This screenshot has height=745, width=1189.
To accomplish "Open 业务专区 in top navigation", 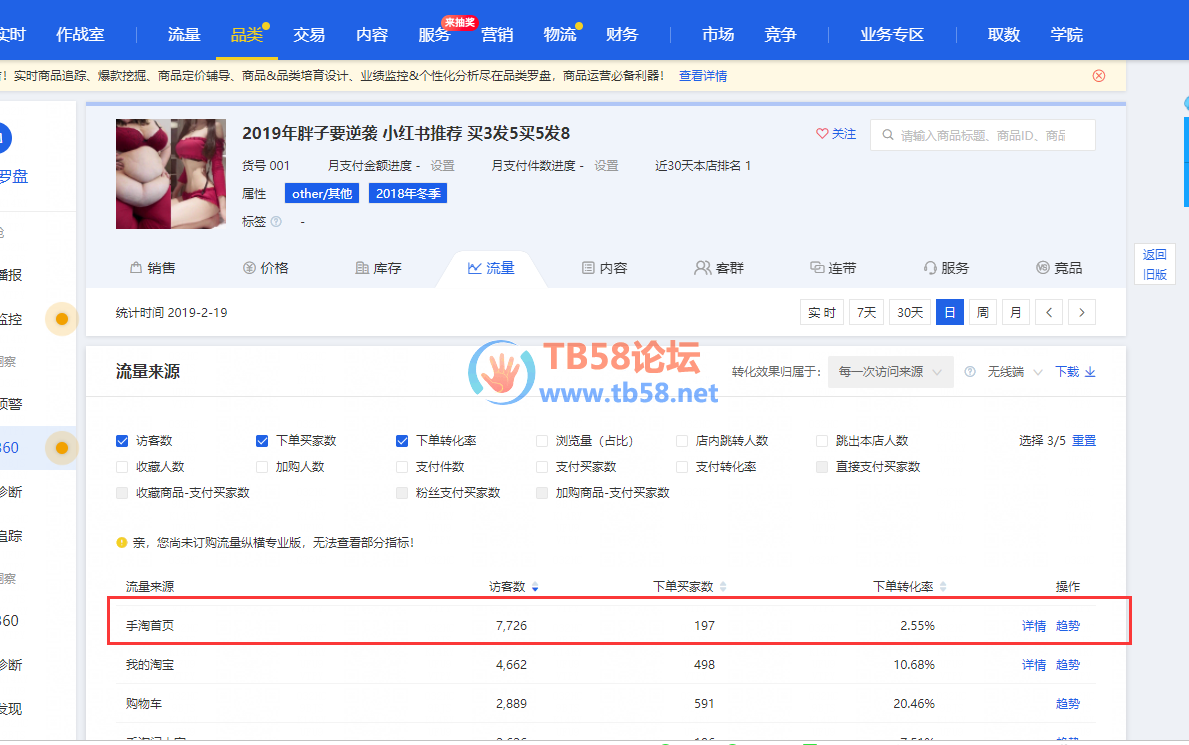I will 892,34.
